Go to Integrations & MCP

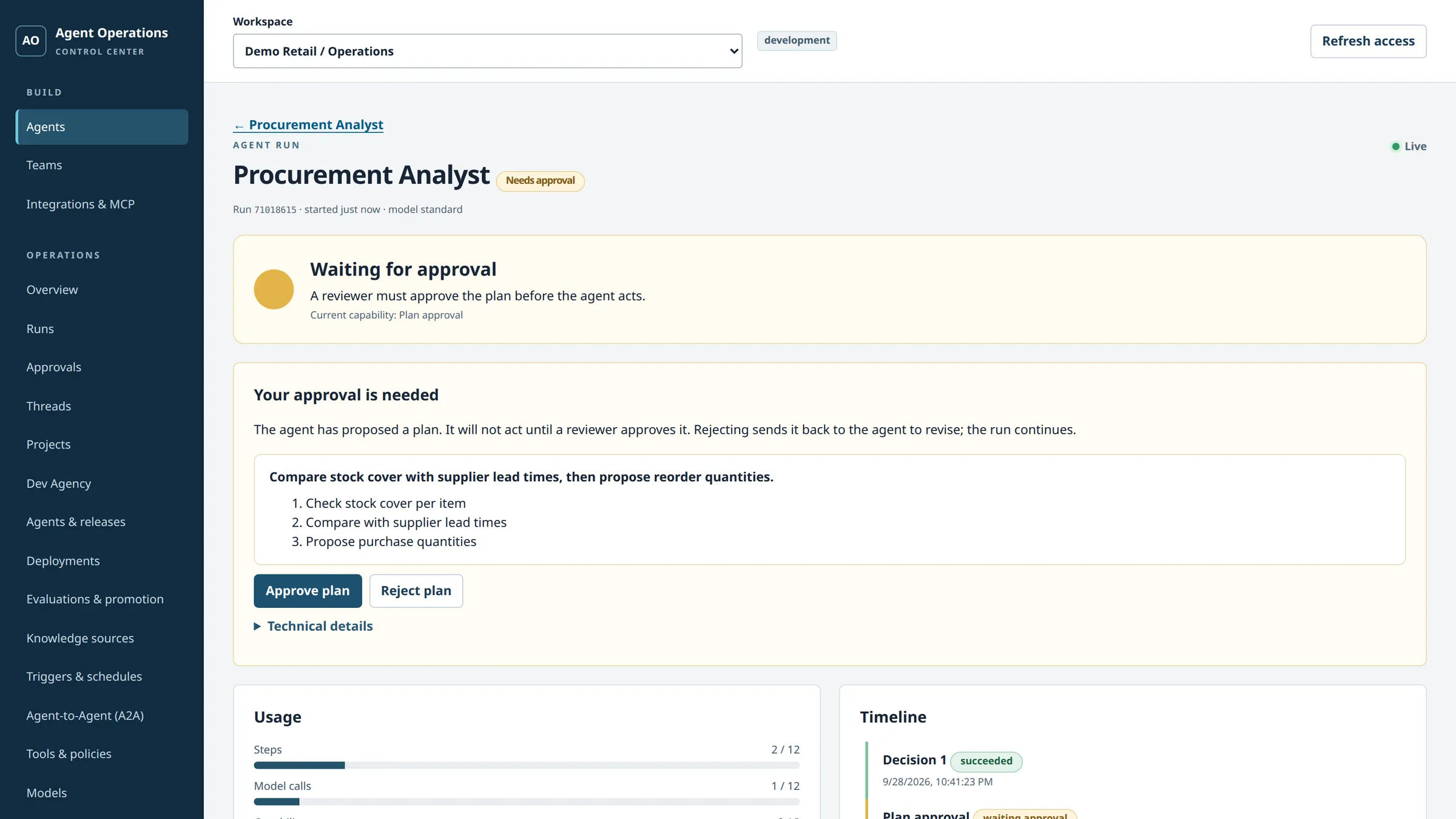pyautogui.click(x=102, y=204)
